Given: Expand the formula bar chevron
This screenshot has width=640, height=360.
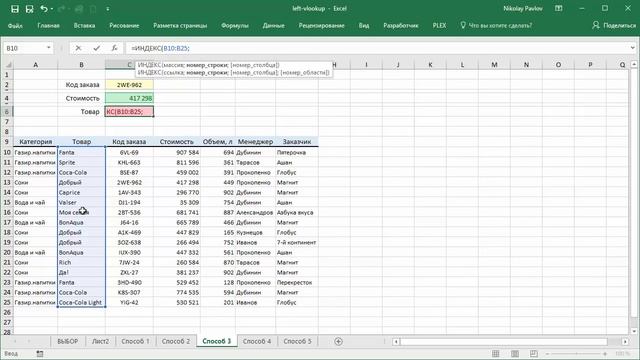Looking at the screenshot, I should (633, 48).
